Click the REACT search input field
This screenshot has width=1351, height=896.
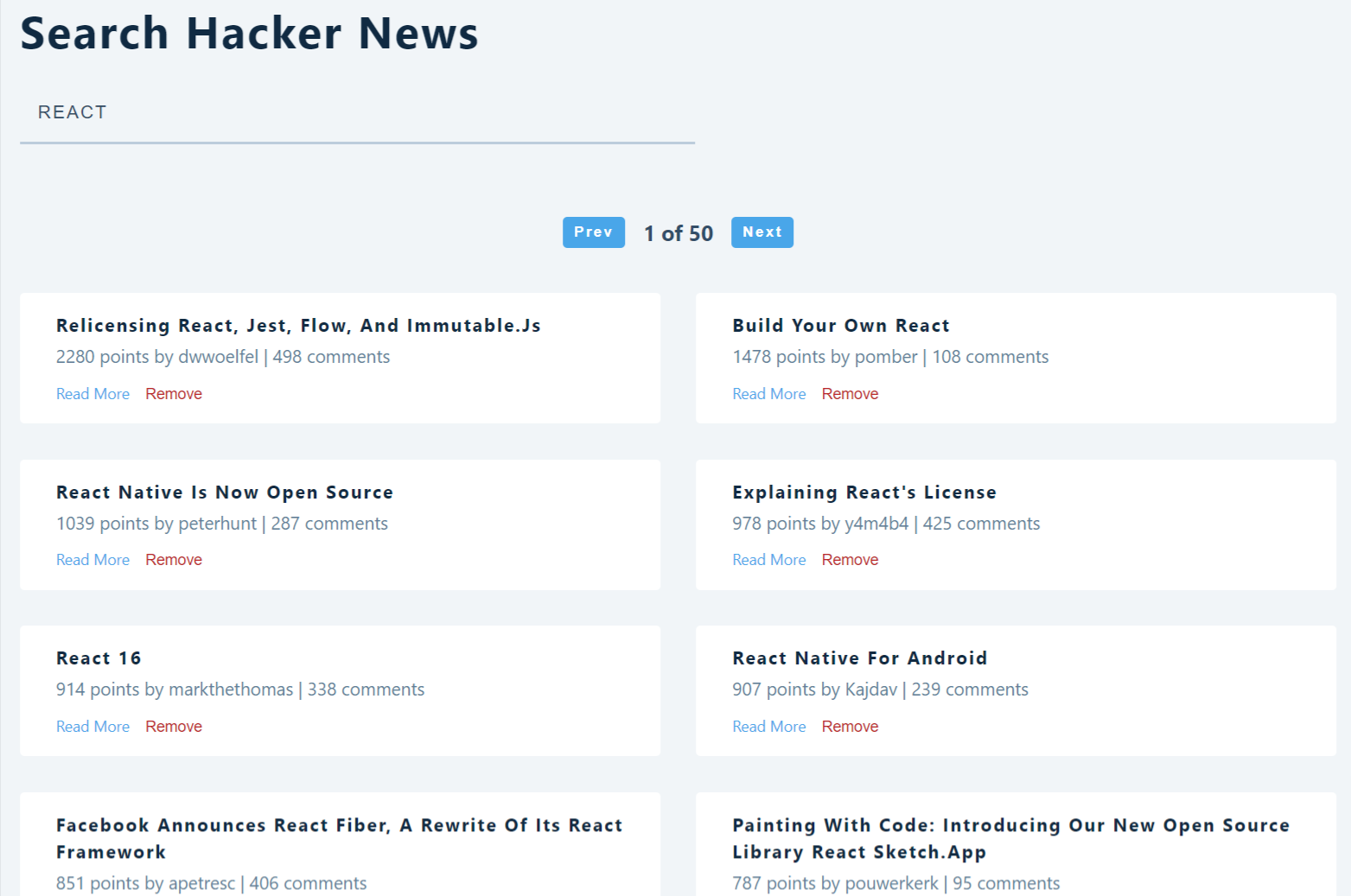(357, 113)
